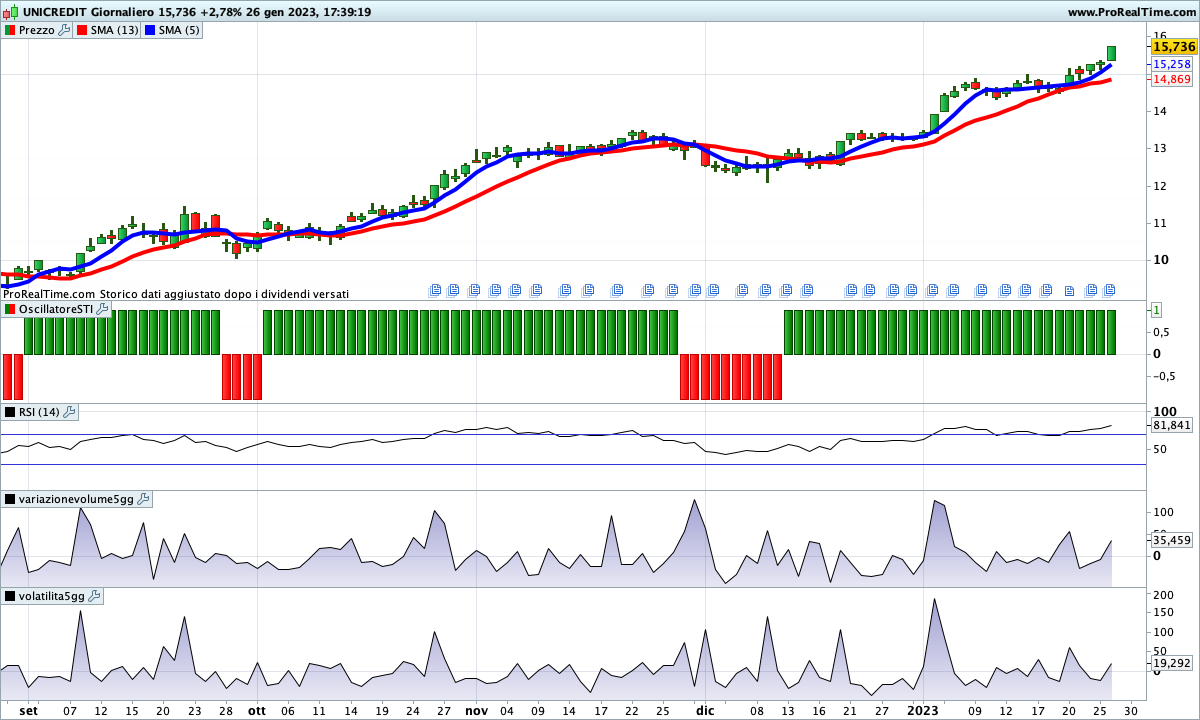
Task: Open Prezzo settings with its wrench icon
Action: pyautogui.click(x=65, y=30)
